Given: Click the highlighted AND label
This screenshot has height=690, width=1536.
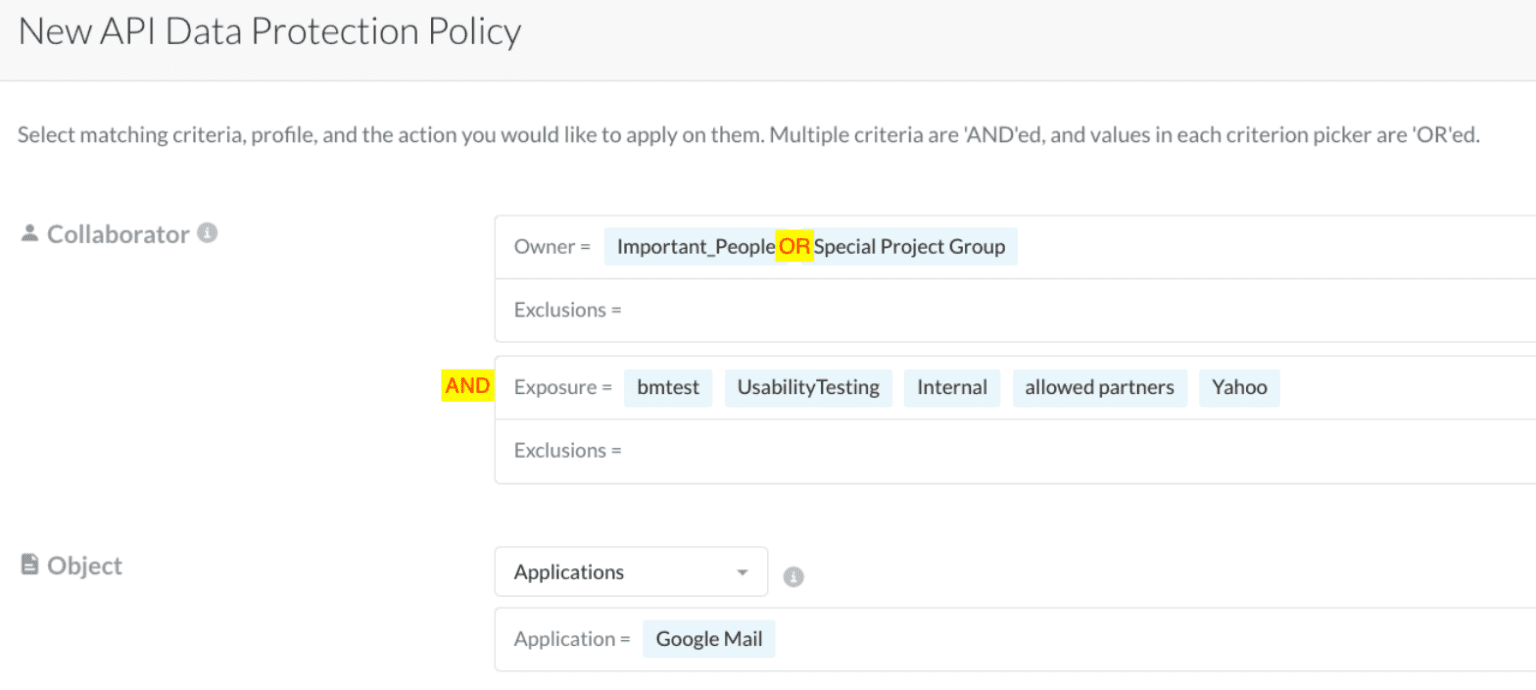Looking at the screenshot, I should [466, 385].
